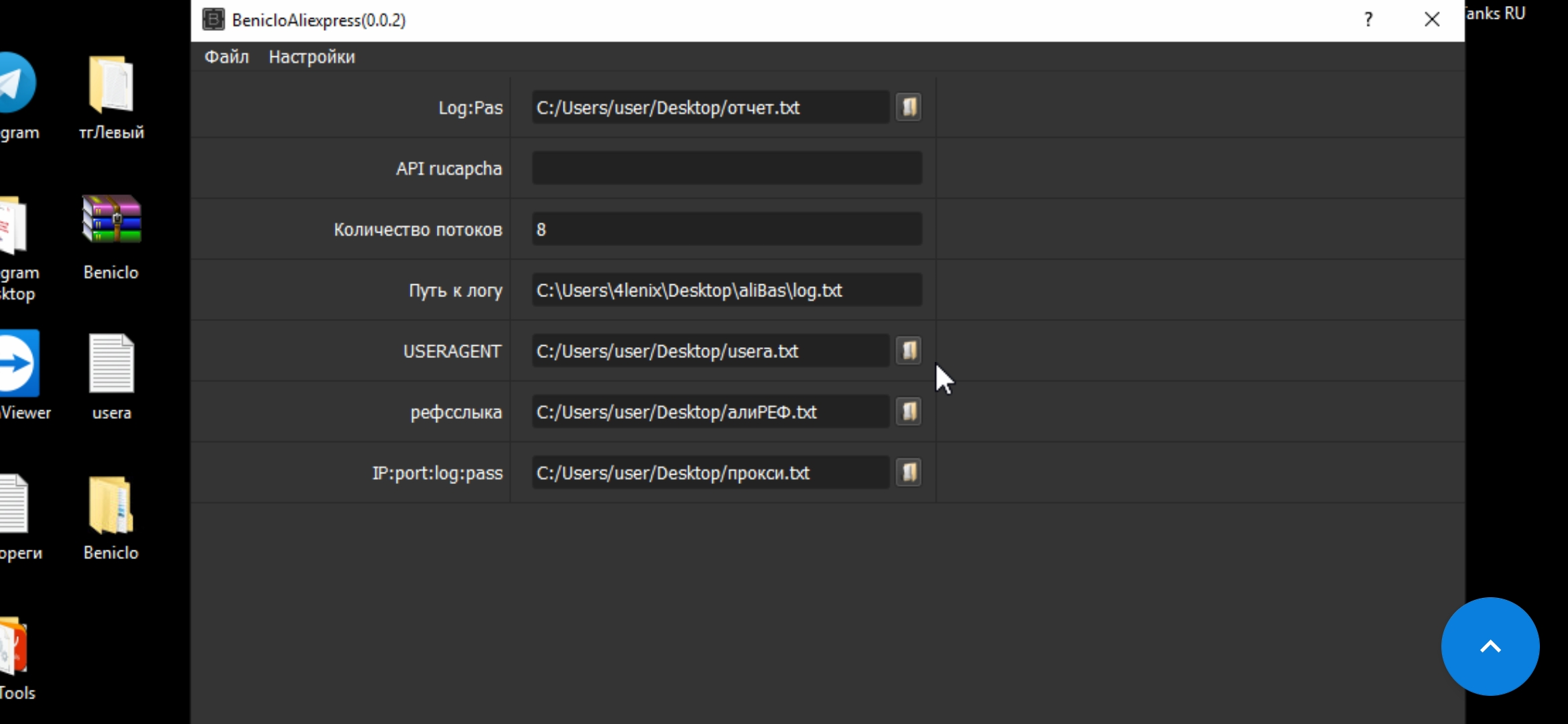Screen dimensions: 1568x724
Task: Click the Путь к логу label
Action: pyautogui.click(x=456, y=291)
